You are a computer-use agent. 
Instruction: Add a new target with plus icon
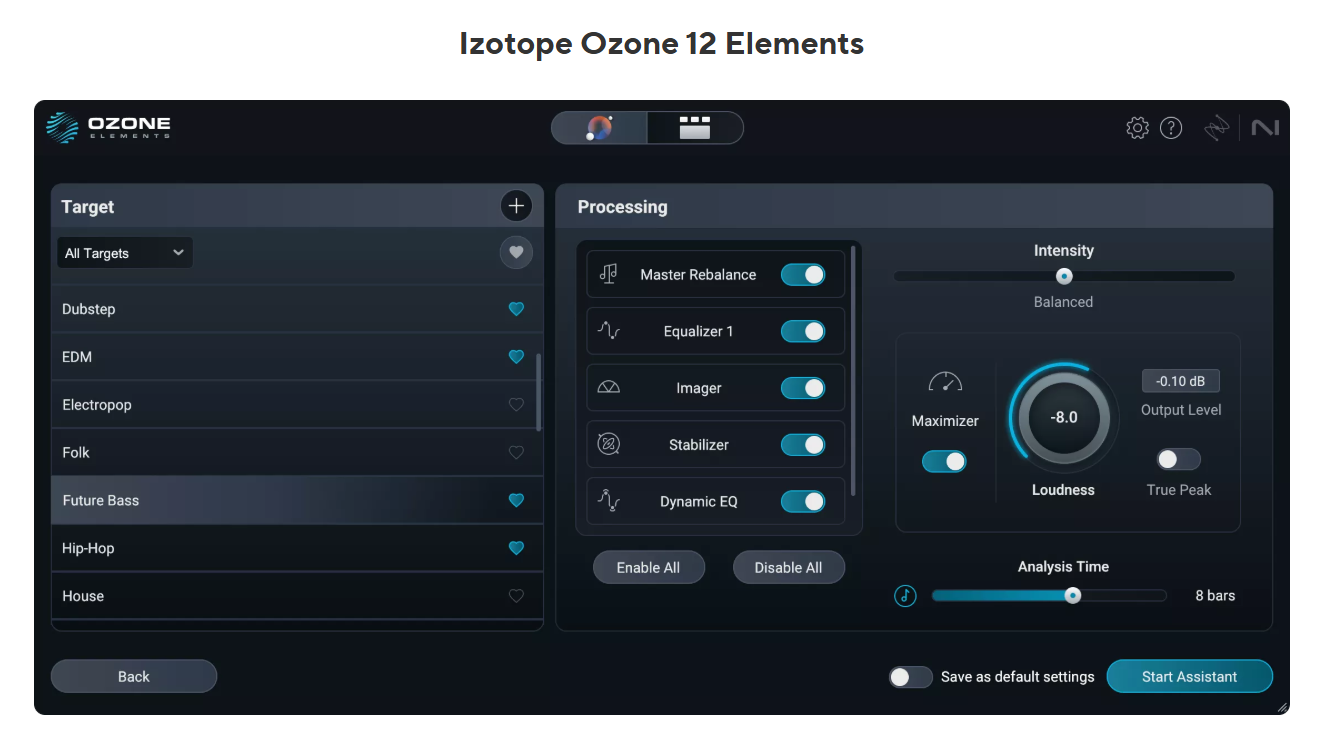tap(516, 206)
